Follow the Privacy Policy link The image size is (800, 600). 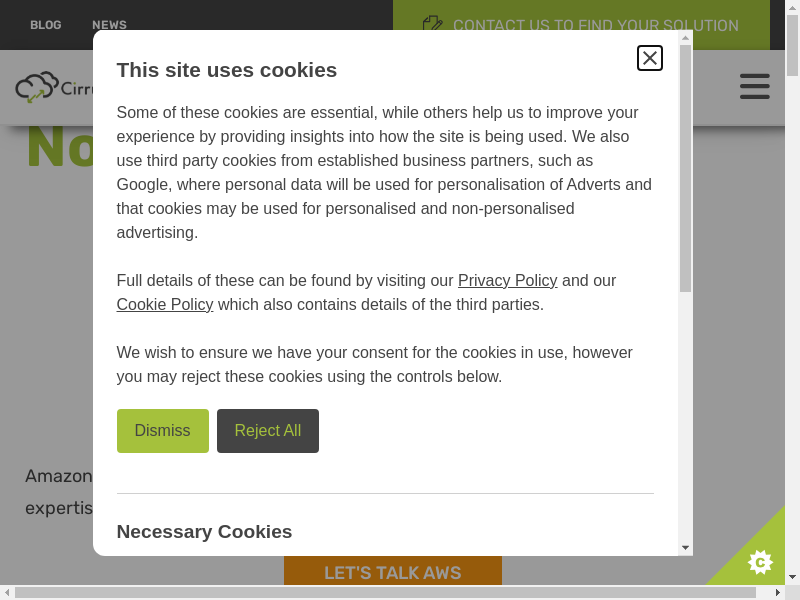pyautogui.click(x=507, y=281)
